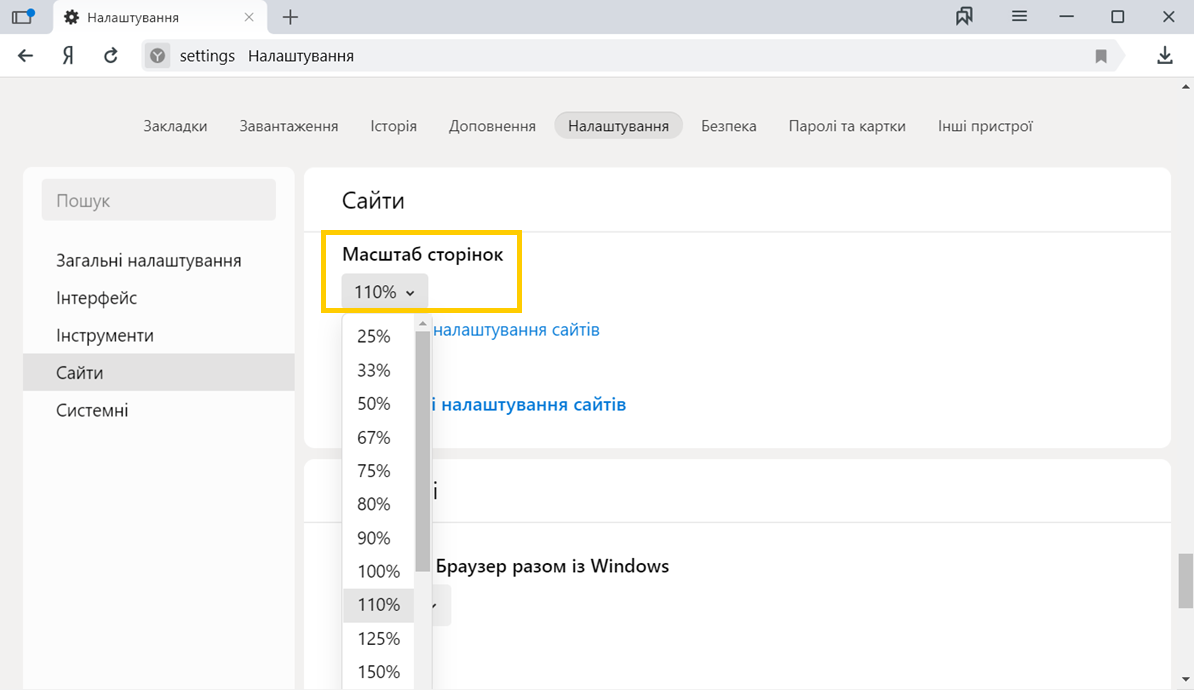Viewport: 1194px width, 690px height.
Task: Click the page vertical scrollbar thumb
Action: pos(1186,581)
